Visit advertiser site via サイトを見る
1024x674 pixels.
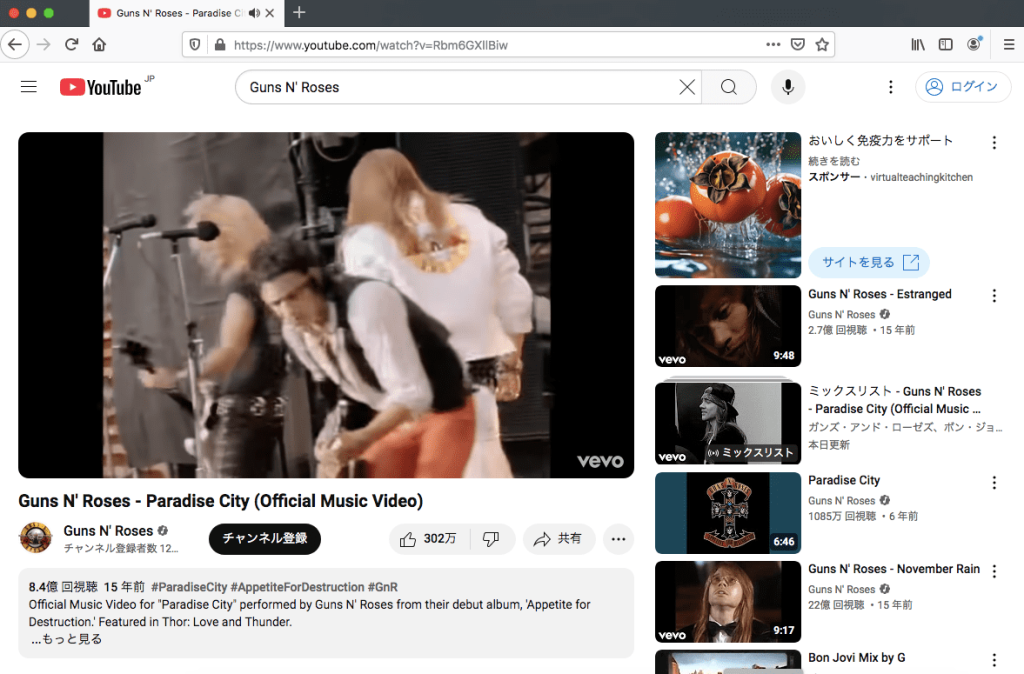pyautogui.click(x=869, y=262)
